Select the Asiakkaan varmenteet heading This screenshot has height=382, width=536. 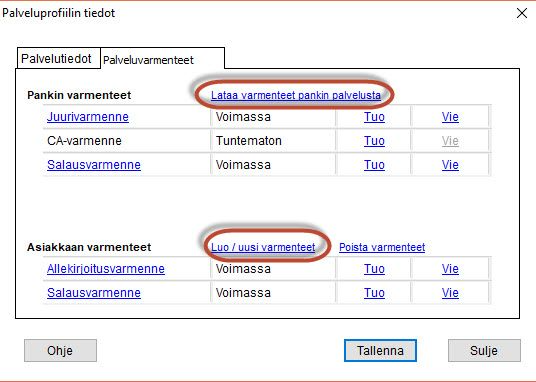(x=89, y=247)
